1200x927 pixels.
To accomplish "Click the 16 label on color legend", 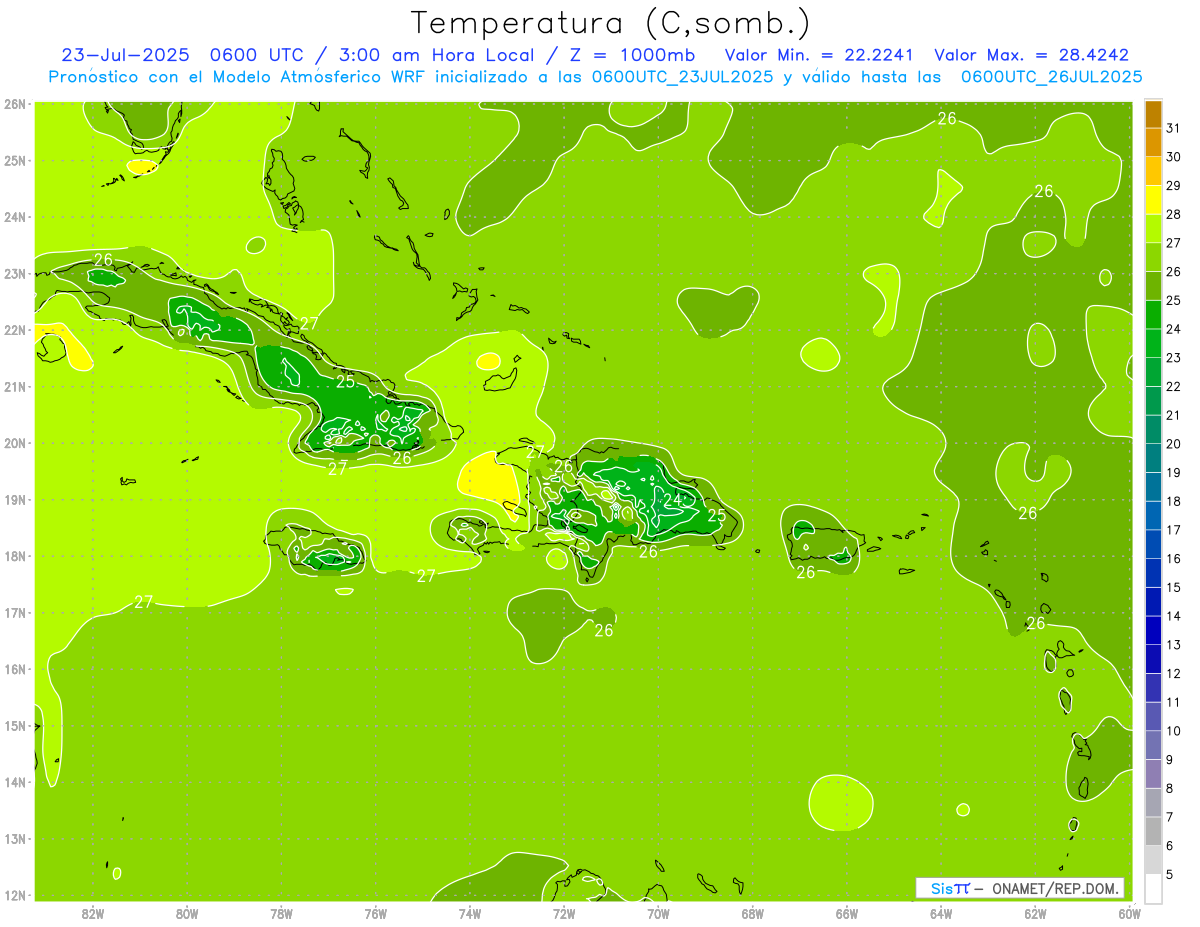I will coord(1173,558).
